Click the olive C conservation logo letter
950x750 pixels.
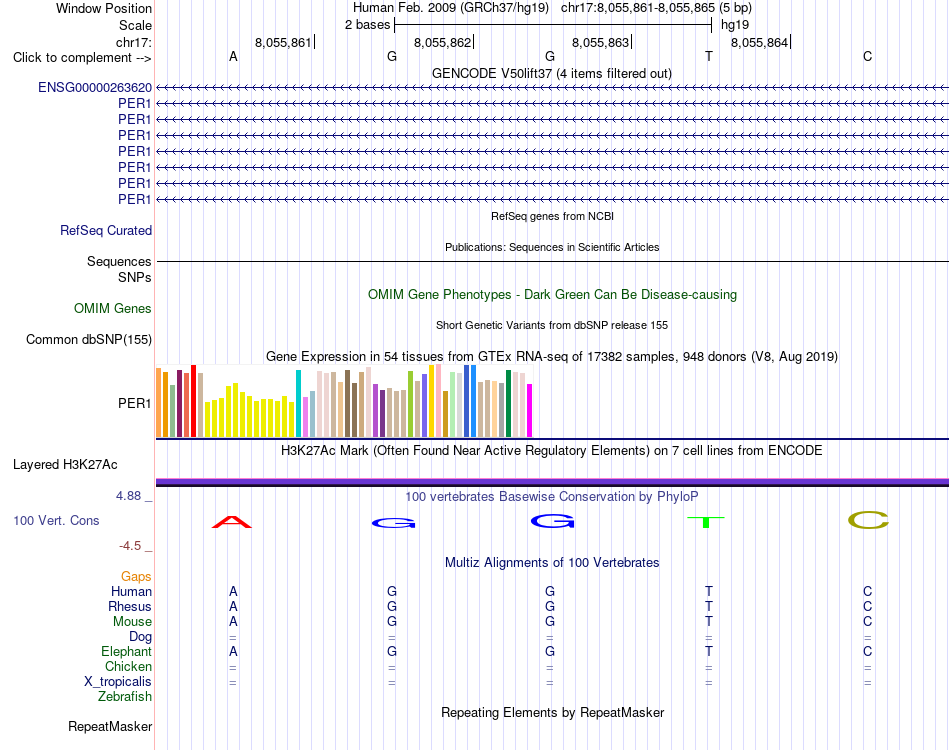click(868, 520)
